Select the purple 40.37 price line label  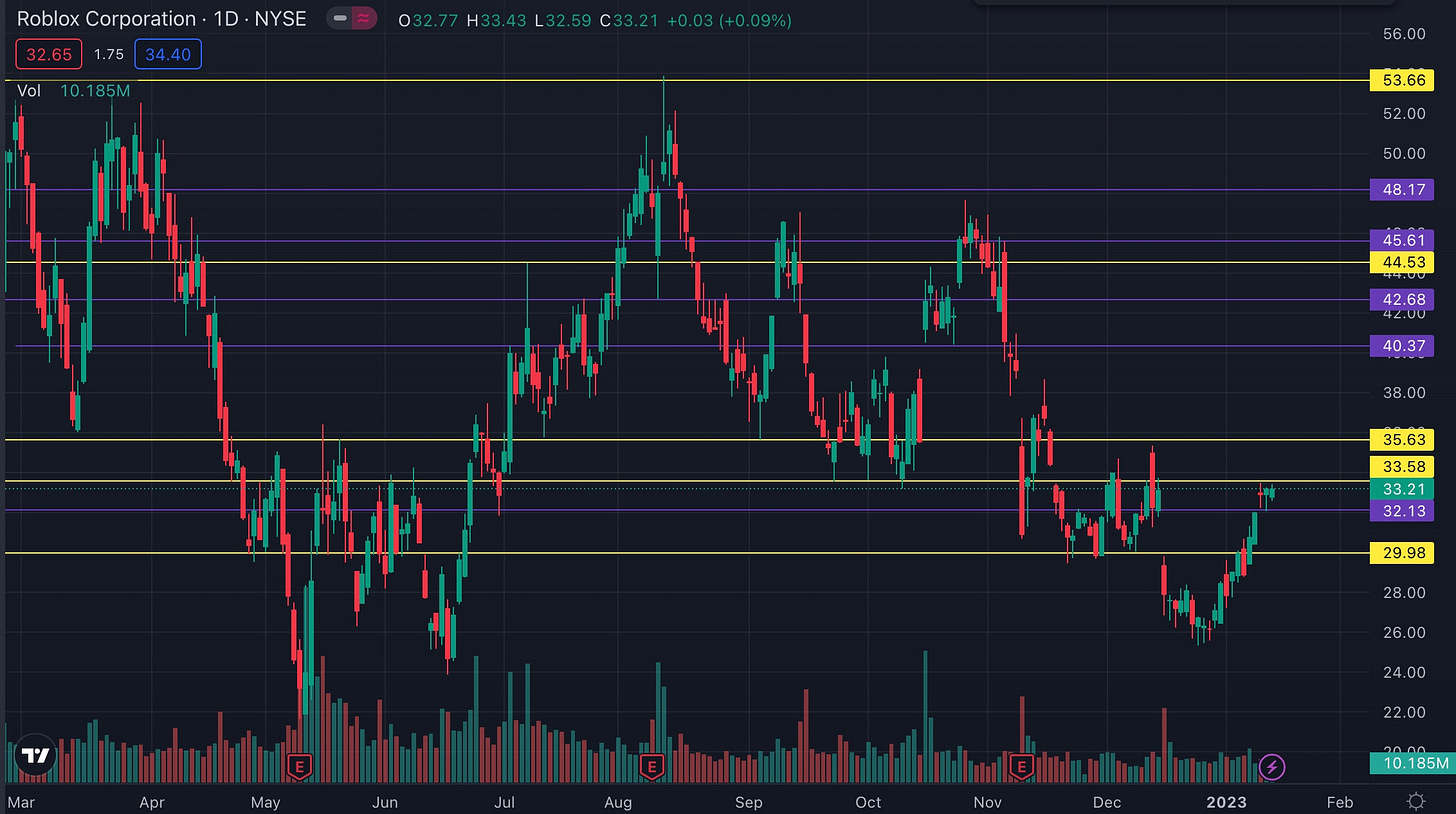1400,346
